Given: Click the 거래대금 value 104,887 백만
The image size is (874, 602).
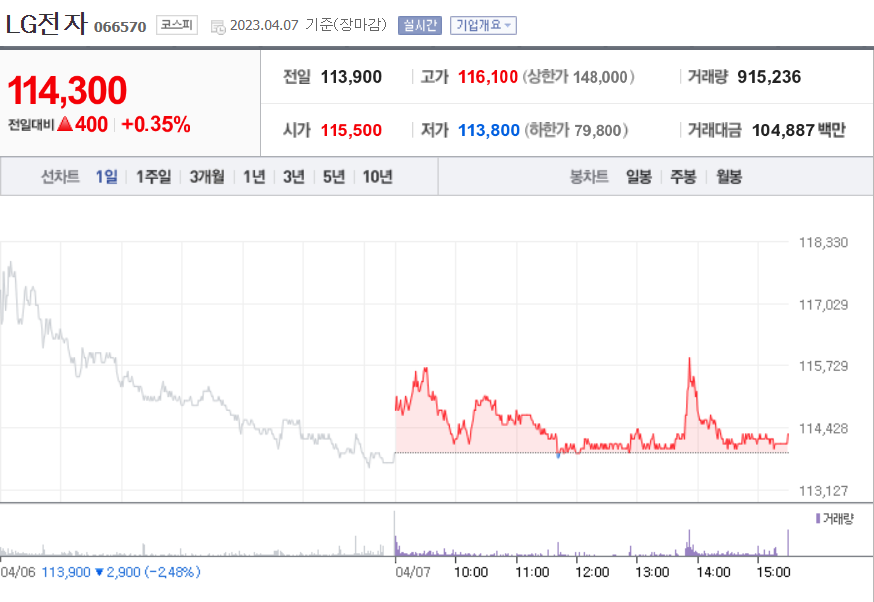Looking at the screenshot, I should [x=799, y=130].
